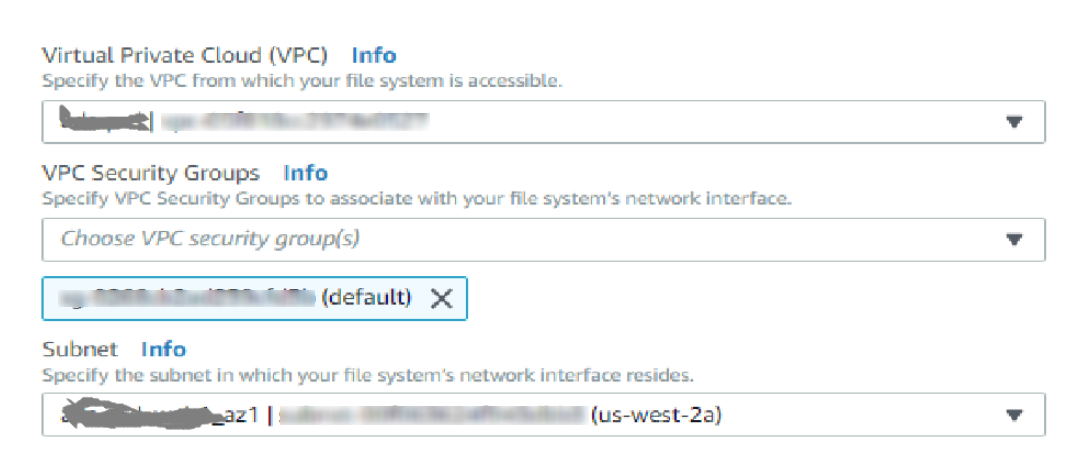Screen dimensions: 1072x472
Task: Click the 'Subnet' field heading
Action: (80, 349)
